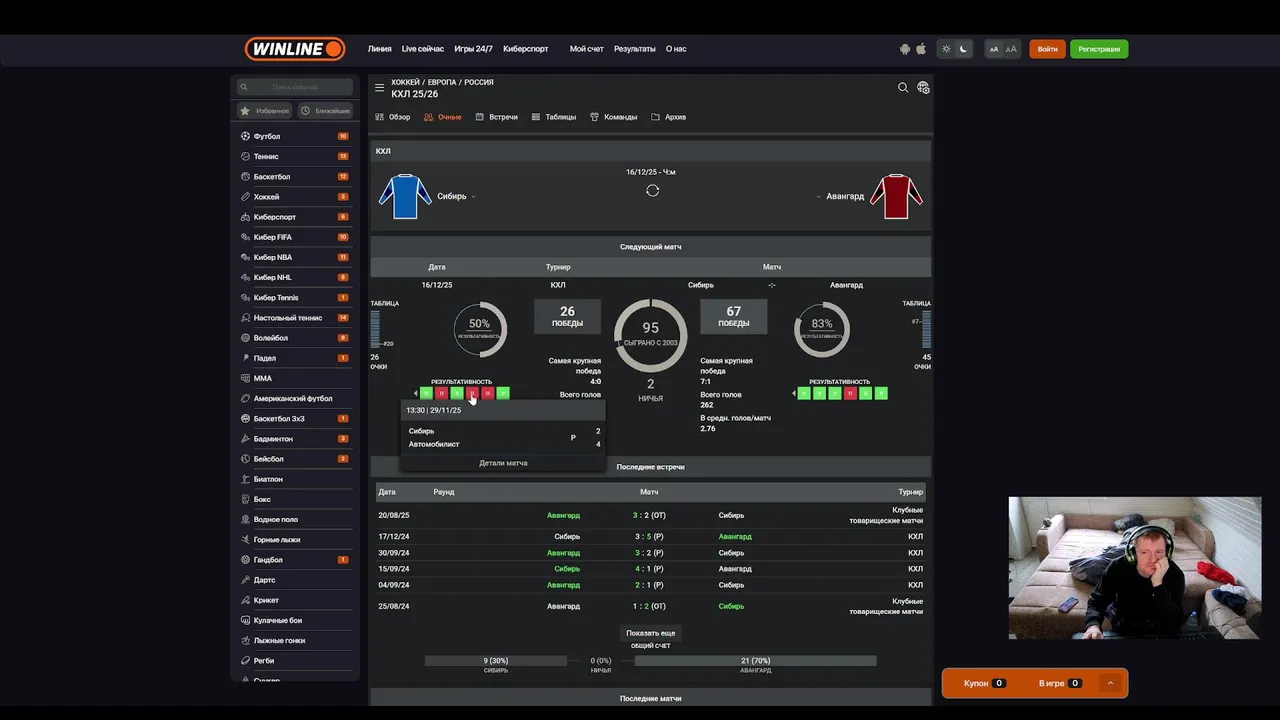This screenshot has height=720, width=1280.
Task: Open the Очные tab
Action: [443, 117]
